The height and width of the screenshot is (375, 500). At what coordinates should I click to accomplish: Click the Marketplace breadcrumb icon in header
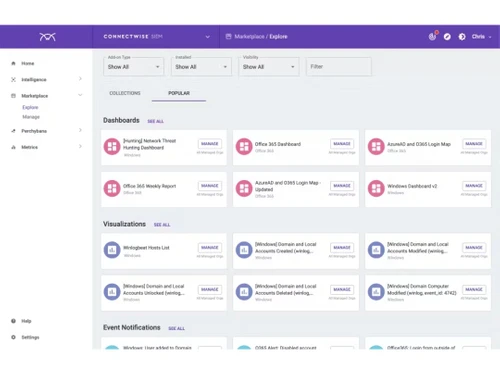[228, 36]
